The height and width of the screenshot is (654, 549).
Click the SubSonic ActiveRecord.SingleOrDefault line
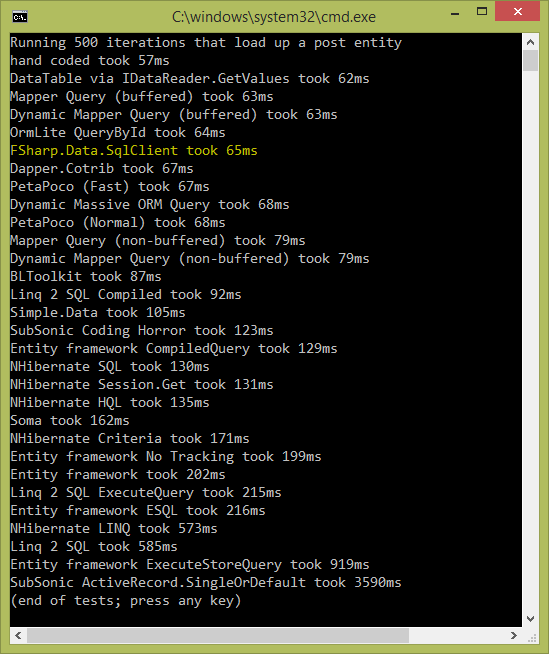(206, 582)
